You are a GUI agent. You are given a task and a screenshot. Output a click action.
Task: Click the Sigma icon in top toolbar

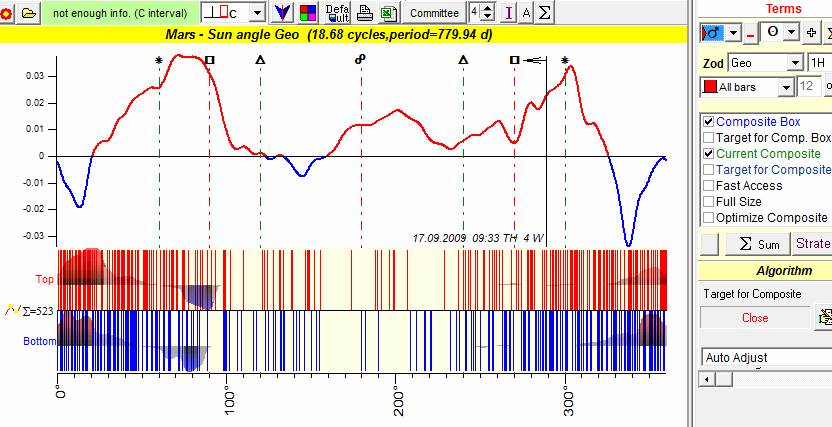[x=544, y=13]
